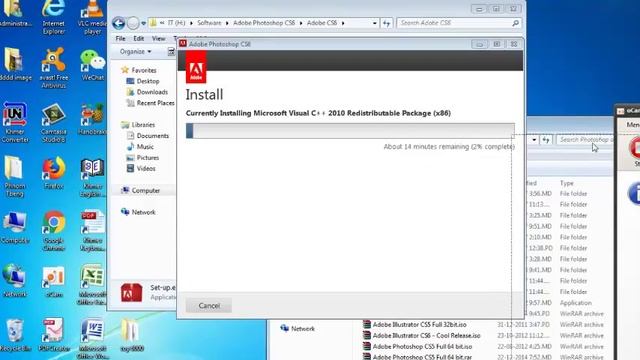Image resolution: width=640 pixels, height=360 pixels.
Task: Click the Adobe logo in installer
Action: tap(196, 67)
